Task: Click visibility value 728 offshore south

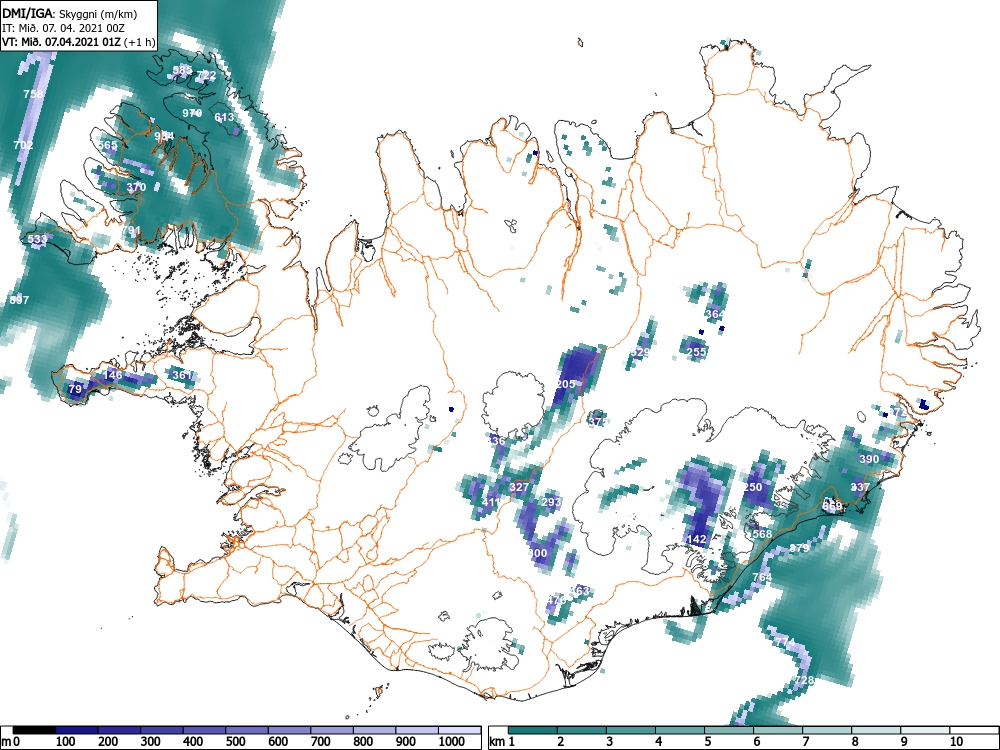Action: (x=804, y=680)
